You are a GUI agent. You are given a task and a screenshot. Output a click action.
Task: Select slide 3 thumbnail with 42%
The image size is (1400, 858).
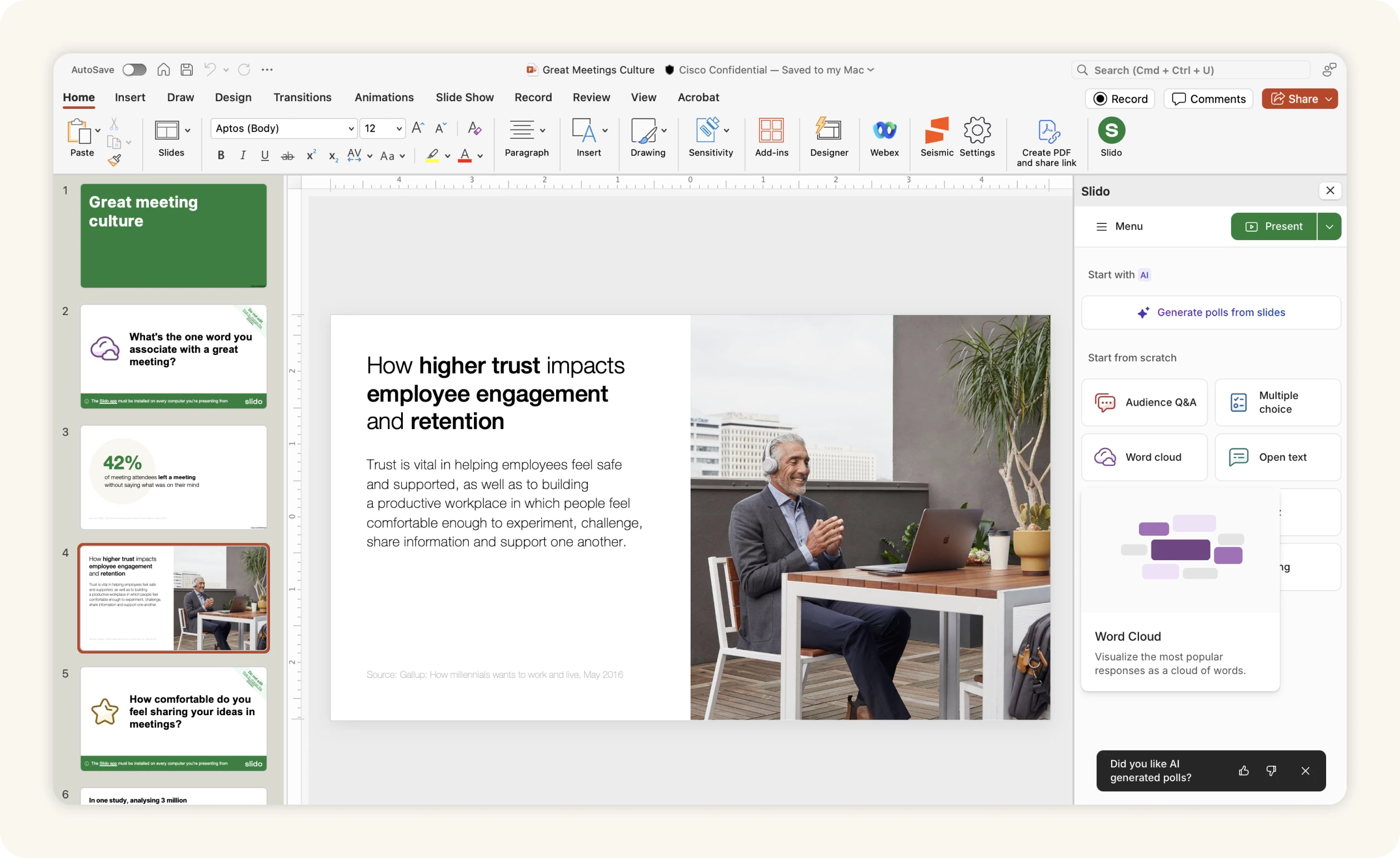[x=173, y=477]
